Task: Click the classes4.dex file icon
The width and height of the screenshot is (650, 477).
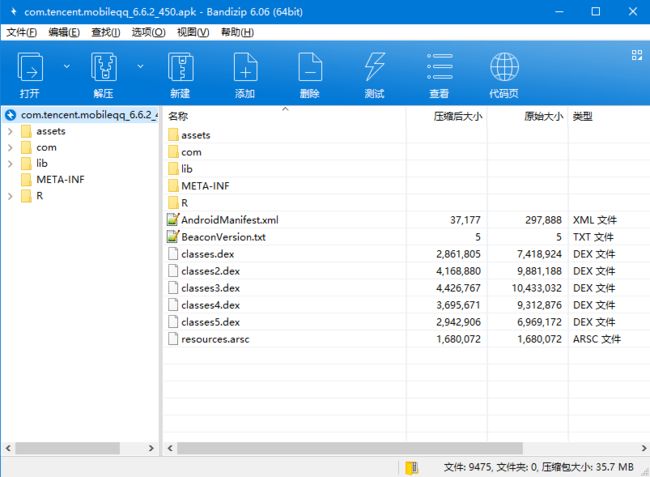Action: pos(173,305)
